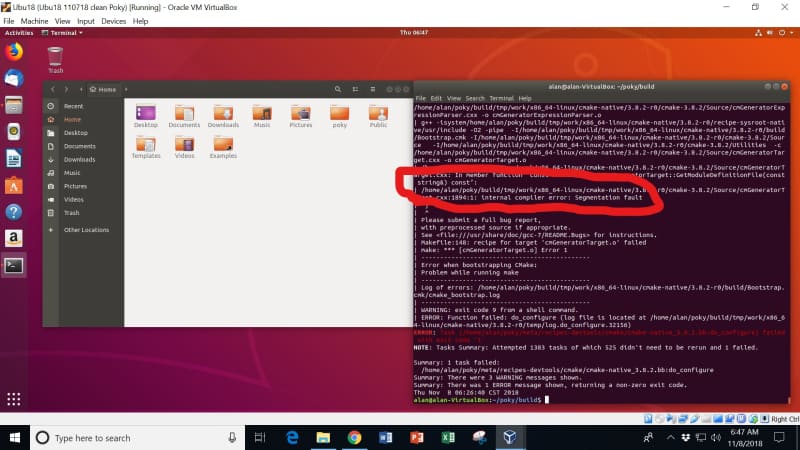Open Ubuntu Software from the dock
This screenshot has width=800, height=450.
[14, 186]
